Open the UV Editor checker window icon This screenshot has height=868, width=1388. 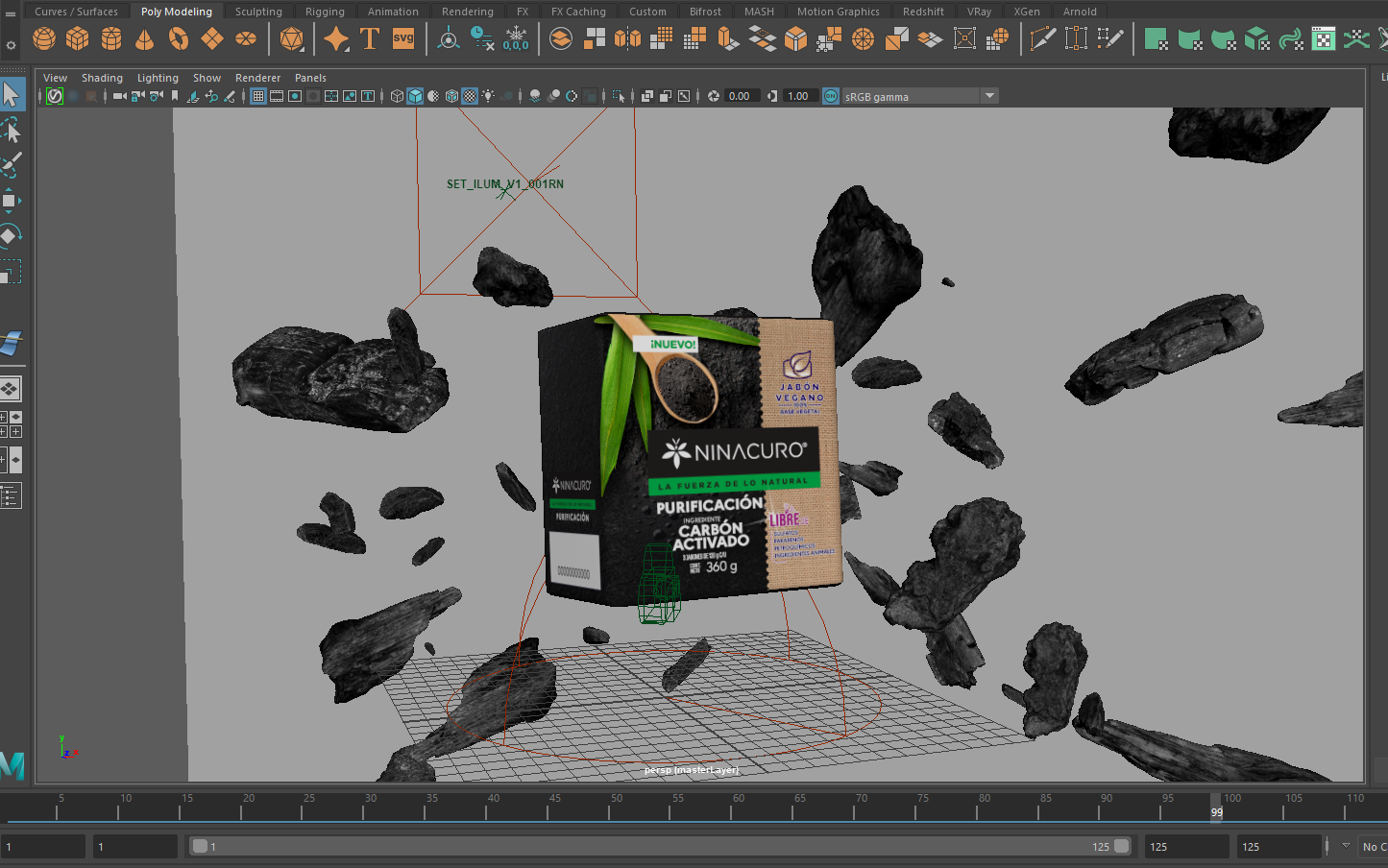point(1324,38)
